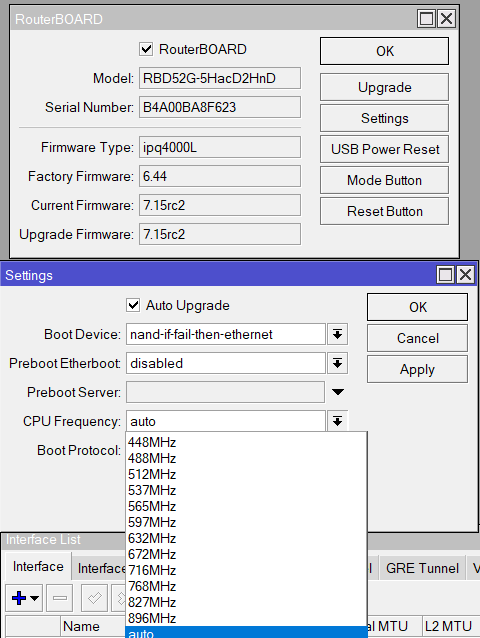Click the USB Power Reset button
Image resolution: width=480 pixels, height=638 pixels.
[x=384, y=149]
